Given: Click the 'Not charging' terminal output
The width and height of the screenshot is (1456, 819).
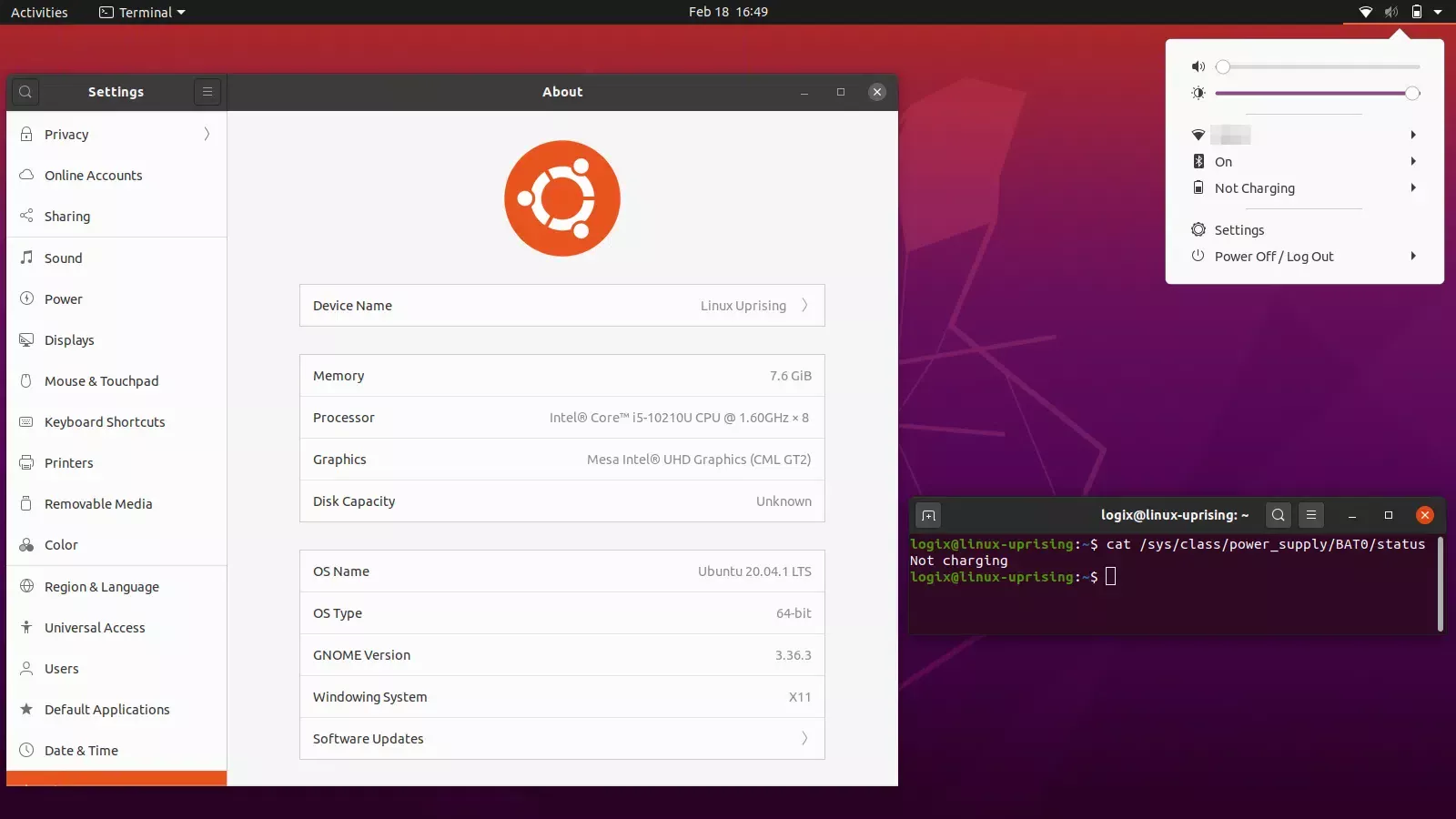Looking at the screenshot, I should click(x=959, y=561).
